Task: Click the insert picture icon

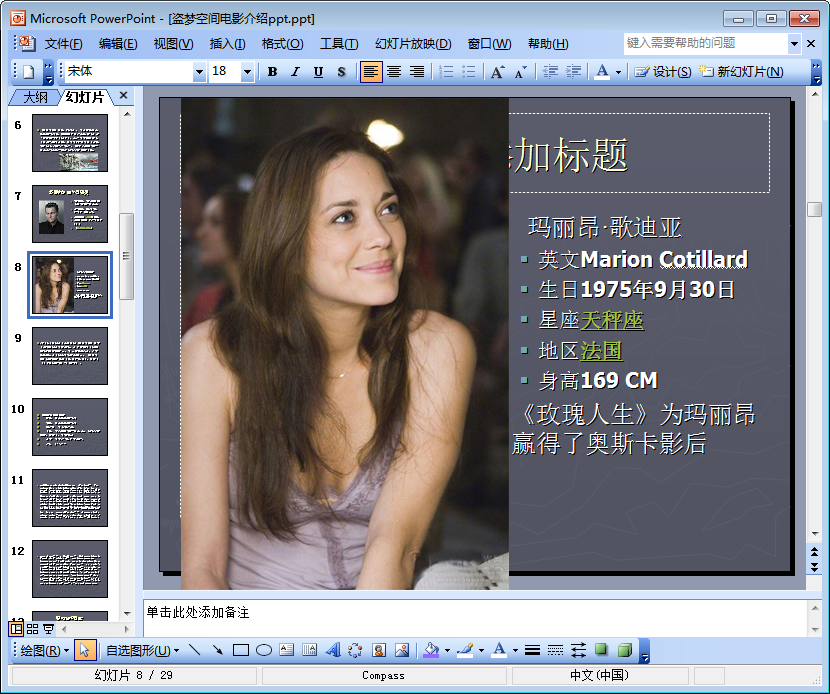Action: 402,650
